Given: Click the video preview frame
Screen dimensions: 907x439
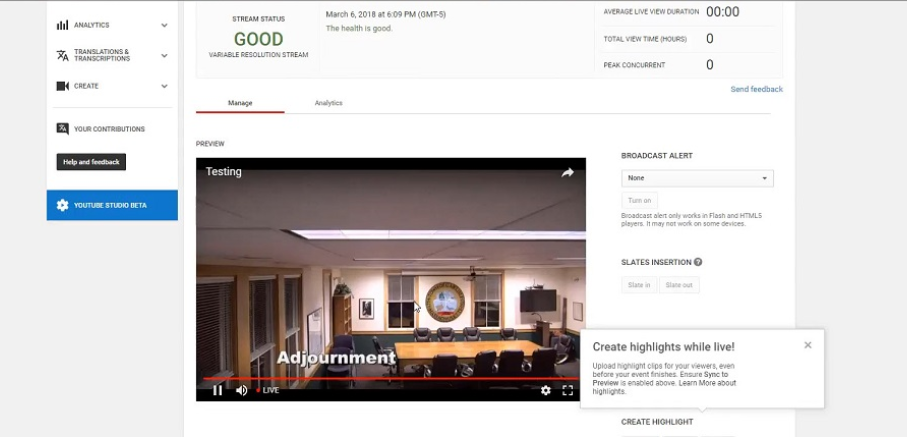Looking at the screenshot, I should [x=390, y=279].
